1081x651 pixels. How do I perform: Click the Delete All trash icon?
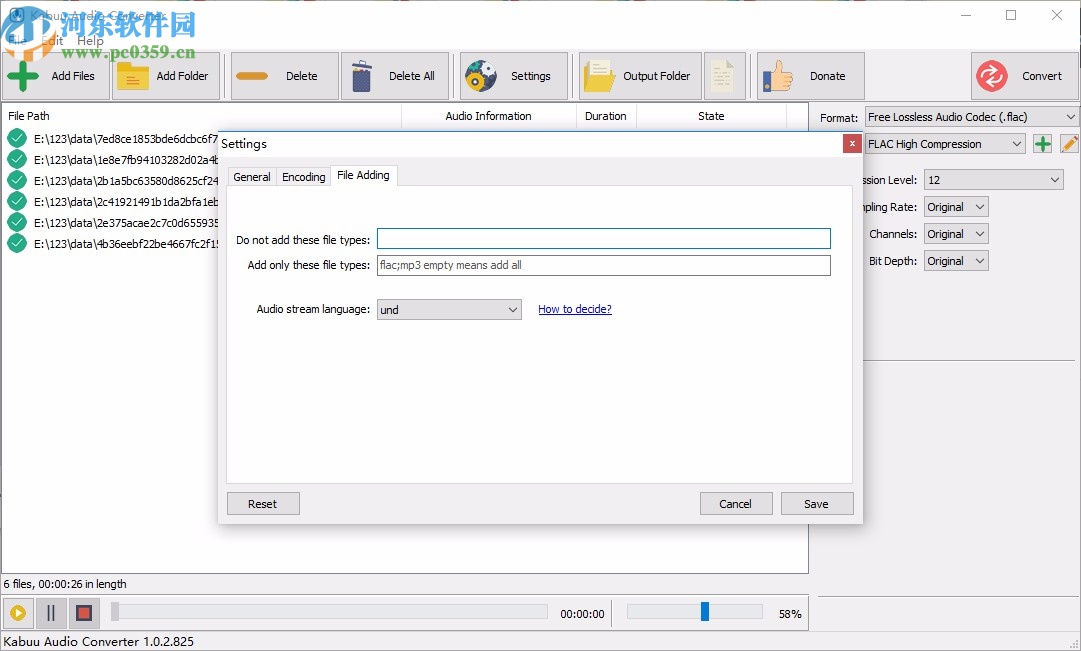[x=361, y=75]
